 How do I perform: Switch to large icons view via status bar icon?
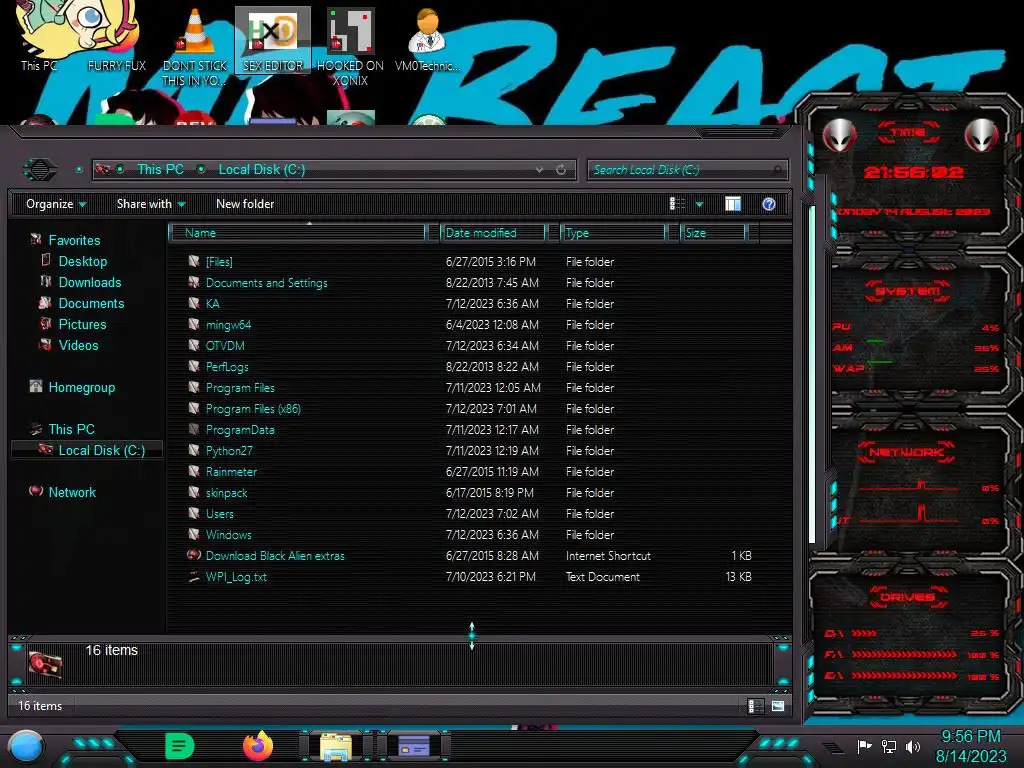[x=778, y=706]
